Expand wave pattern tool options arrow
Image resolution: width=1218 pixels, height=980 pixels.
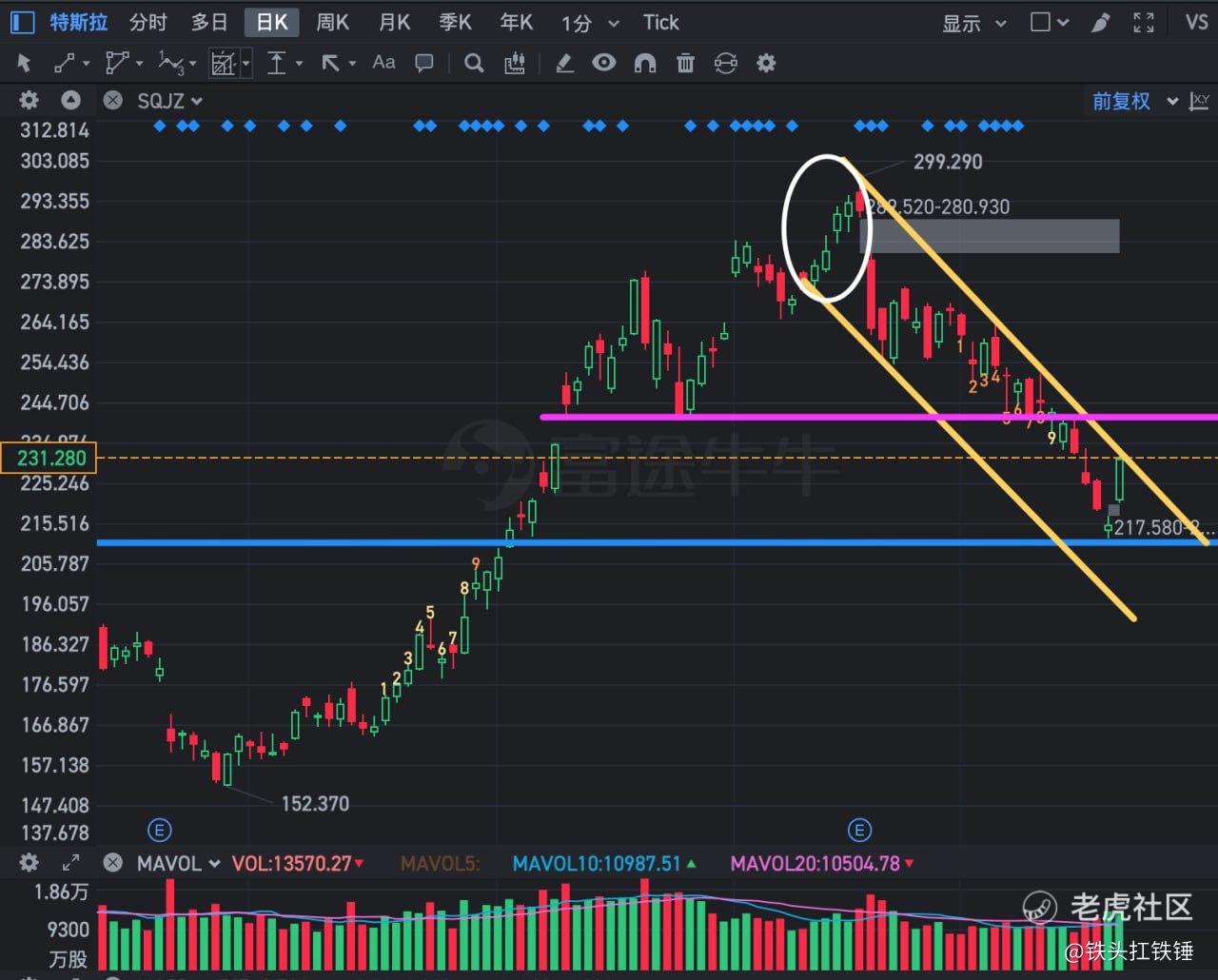pyautogui.click(x=192, y=64)
